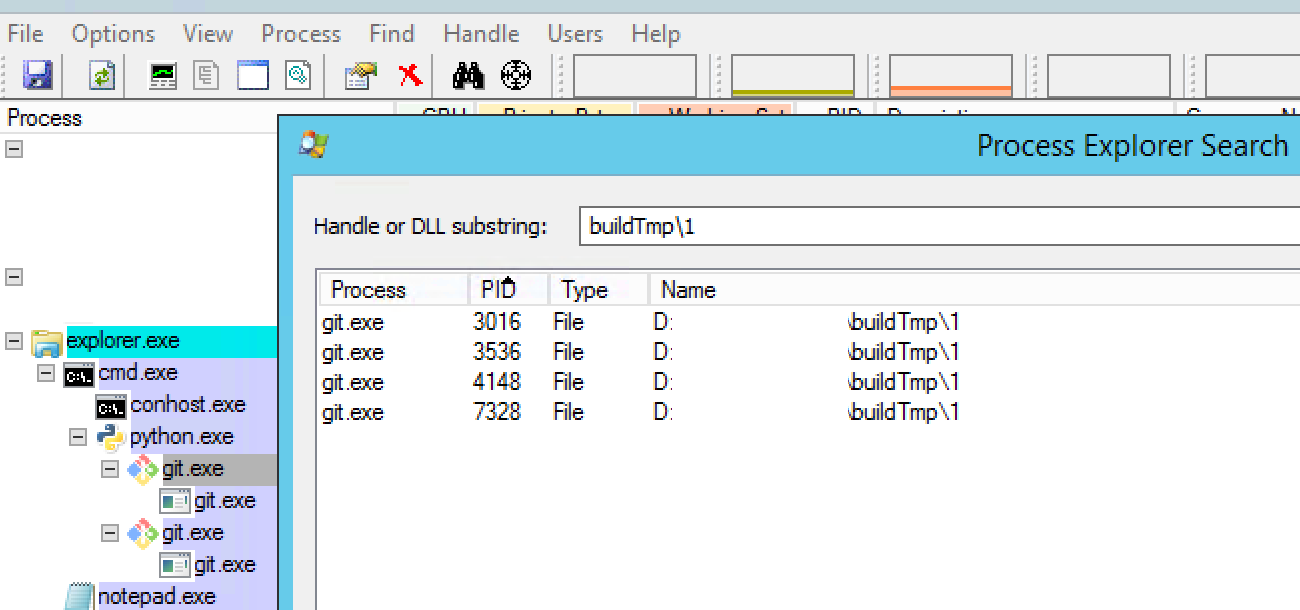Click the CPU usage mini graph in toolbar
The width and height of the screenshot is (1300, 610).
(x=635, y=76)
